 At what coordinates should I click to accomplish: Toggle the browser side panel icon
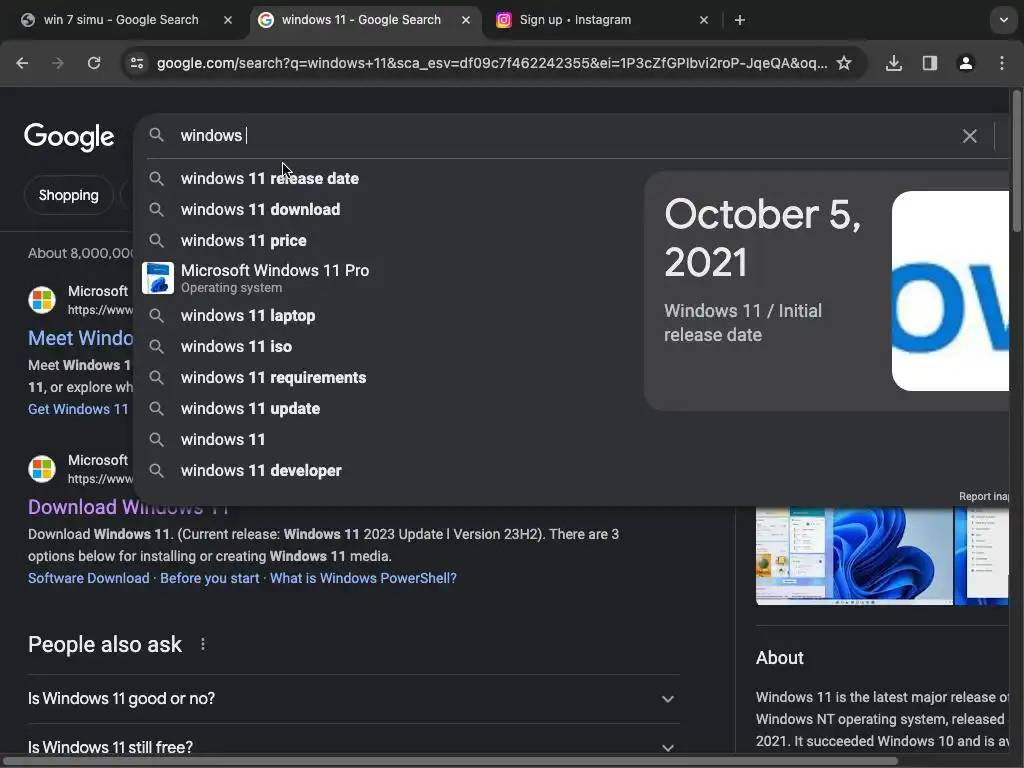click(930, 63)
